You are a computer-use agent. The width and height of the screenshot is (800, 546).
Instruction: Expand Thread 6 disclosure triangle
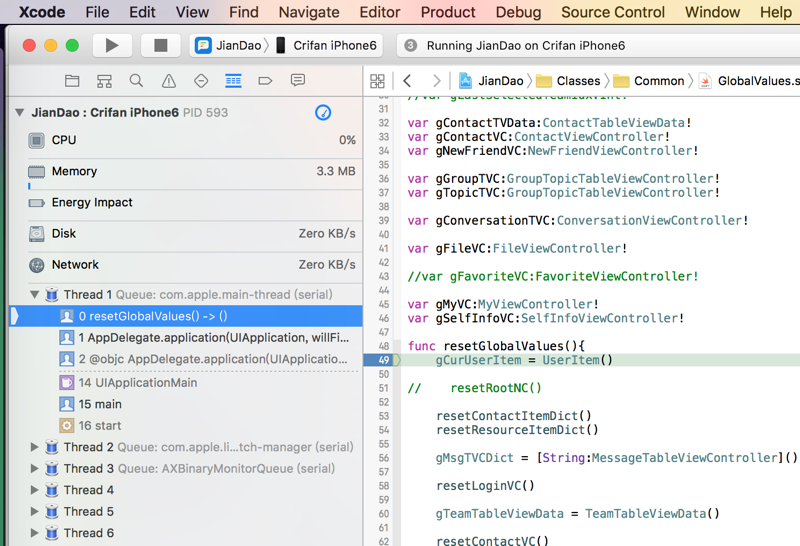[35, 533]
